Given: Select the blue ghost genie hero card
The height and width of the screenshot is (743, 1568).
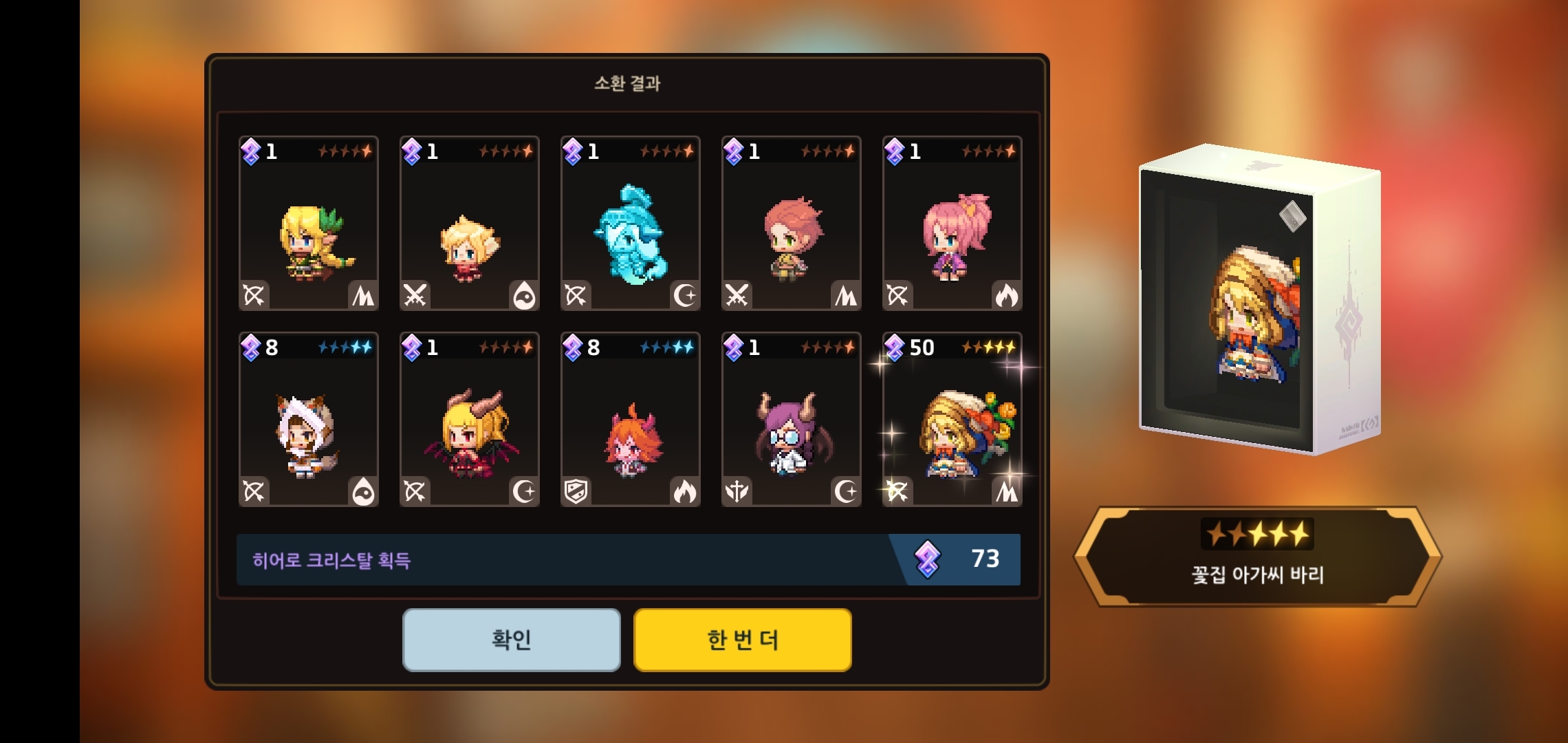Looking at the screenshot, I should [x=631, y=224].
